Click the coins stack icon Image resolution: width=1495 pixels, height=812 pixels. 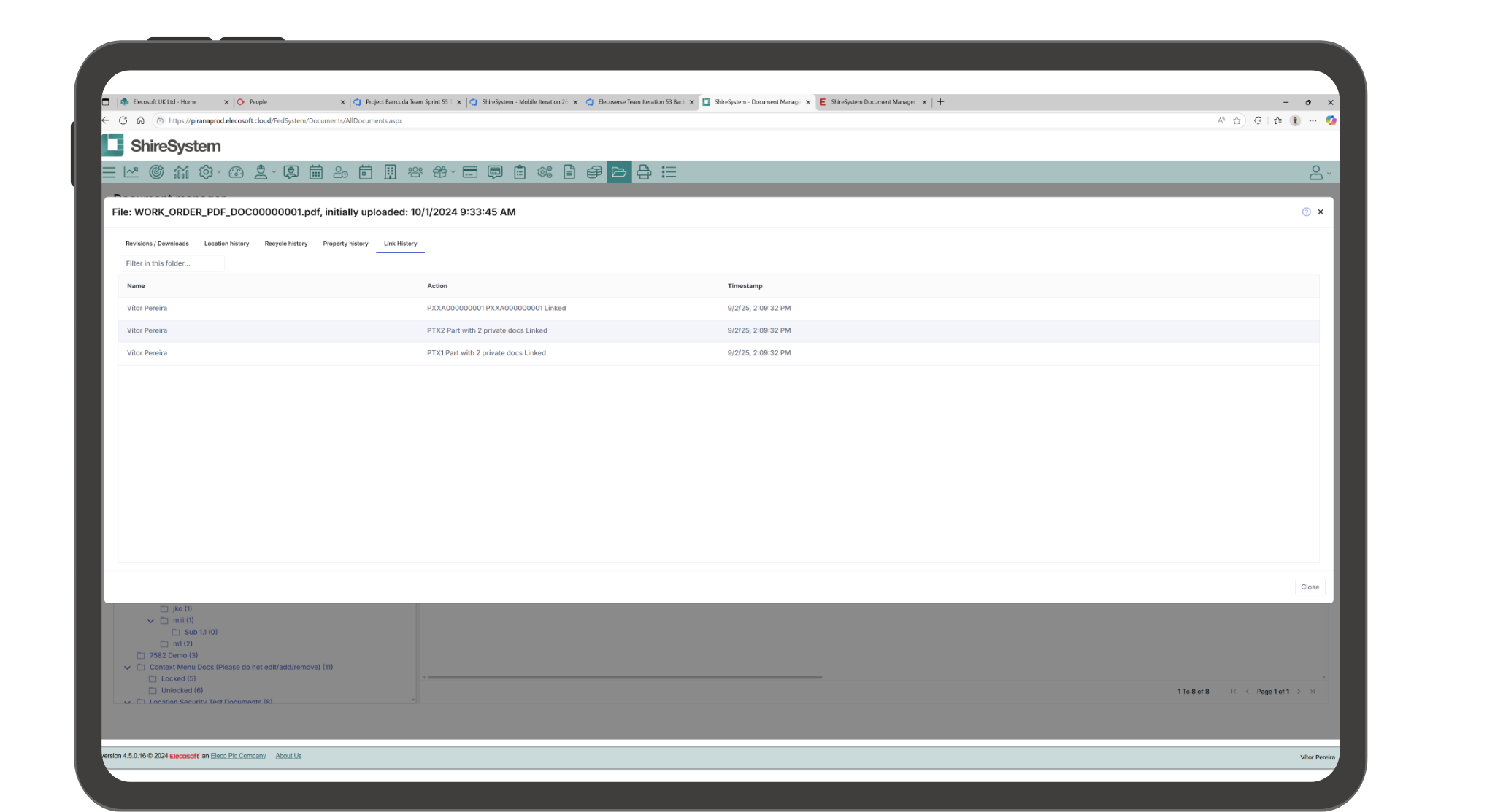point(594,172)
